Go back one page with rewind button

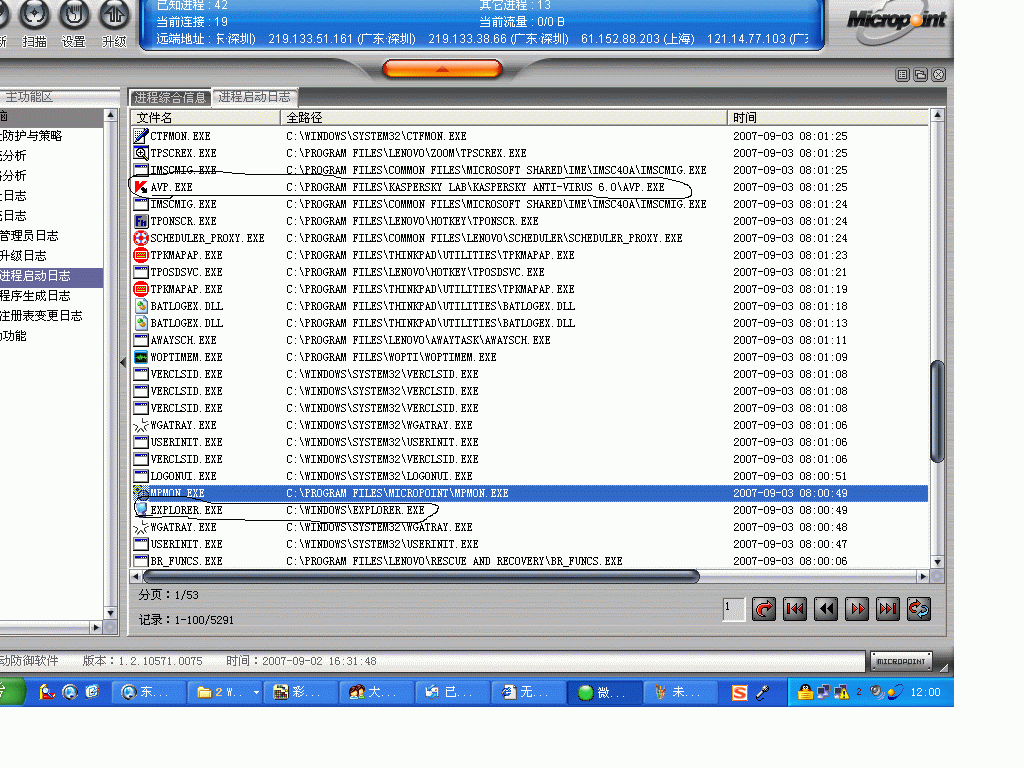click(x=825, y=608)
